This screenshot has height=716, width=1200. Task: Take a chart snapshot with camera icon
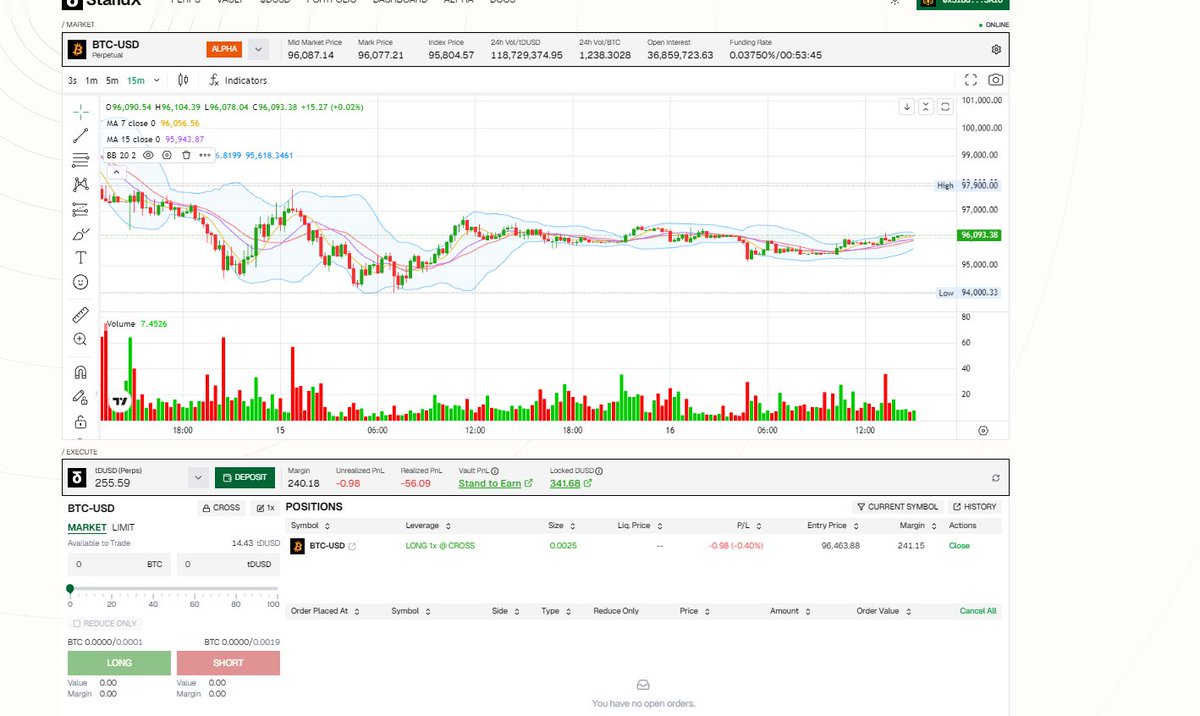point(996,80)
